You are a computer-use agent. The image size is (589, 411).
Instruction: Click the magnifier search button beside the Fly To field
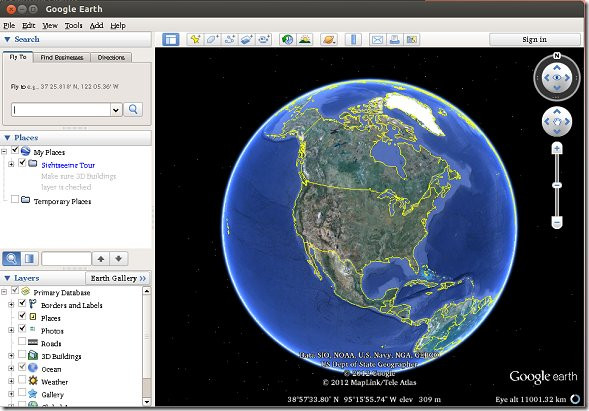[133, 109]
